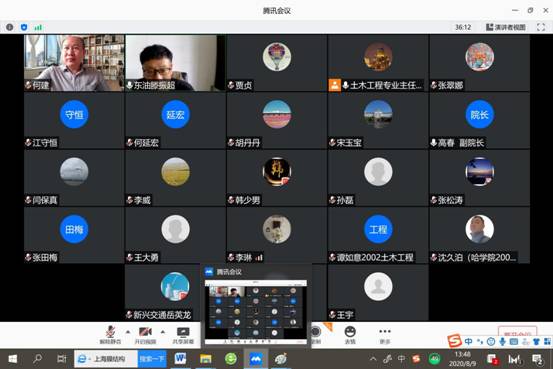Start screen sharing from toolbar
The width and height of the screenshot is (553, 369).
183,334
